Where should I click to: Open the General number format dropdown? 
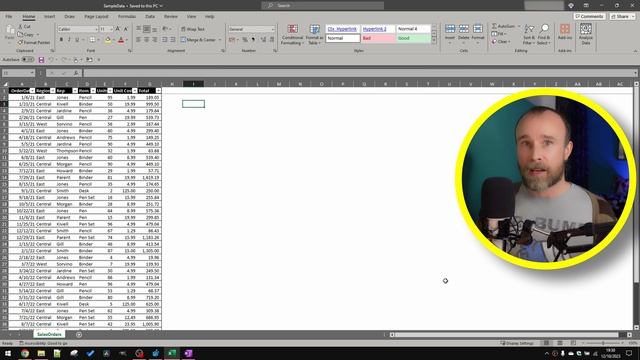[x=273, y=29]
